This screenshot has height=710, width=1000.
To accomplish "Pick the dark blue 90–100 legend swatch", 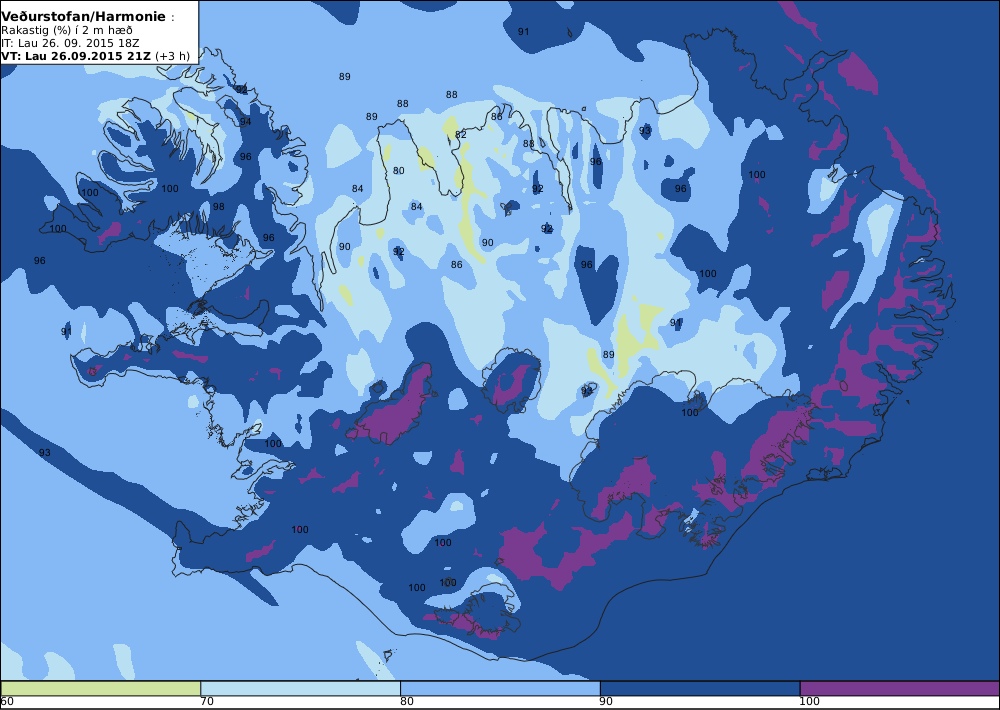I will click(x=700, y=688).
